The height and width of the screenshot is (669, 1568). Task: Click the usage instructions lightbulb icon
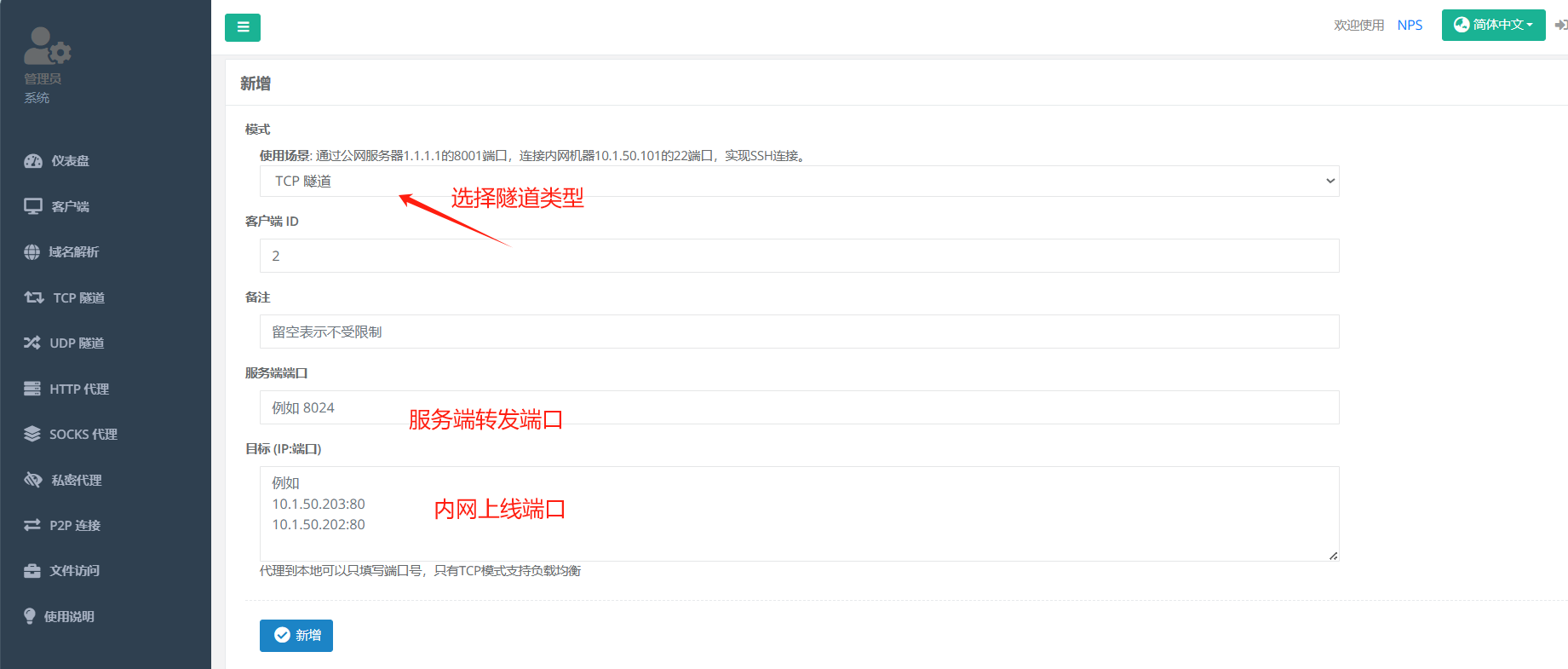click(x=30, y=616)
